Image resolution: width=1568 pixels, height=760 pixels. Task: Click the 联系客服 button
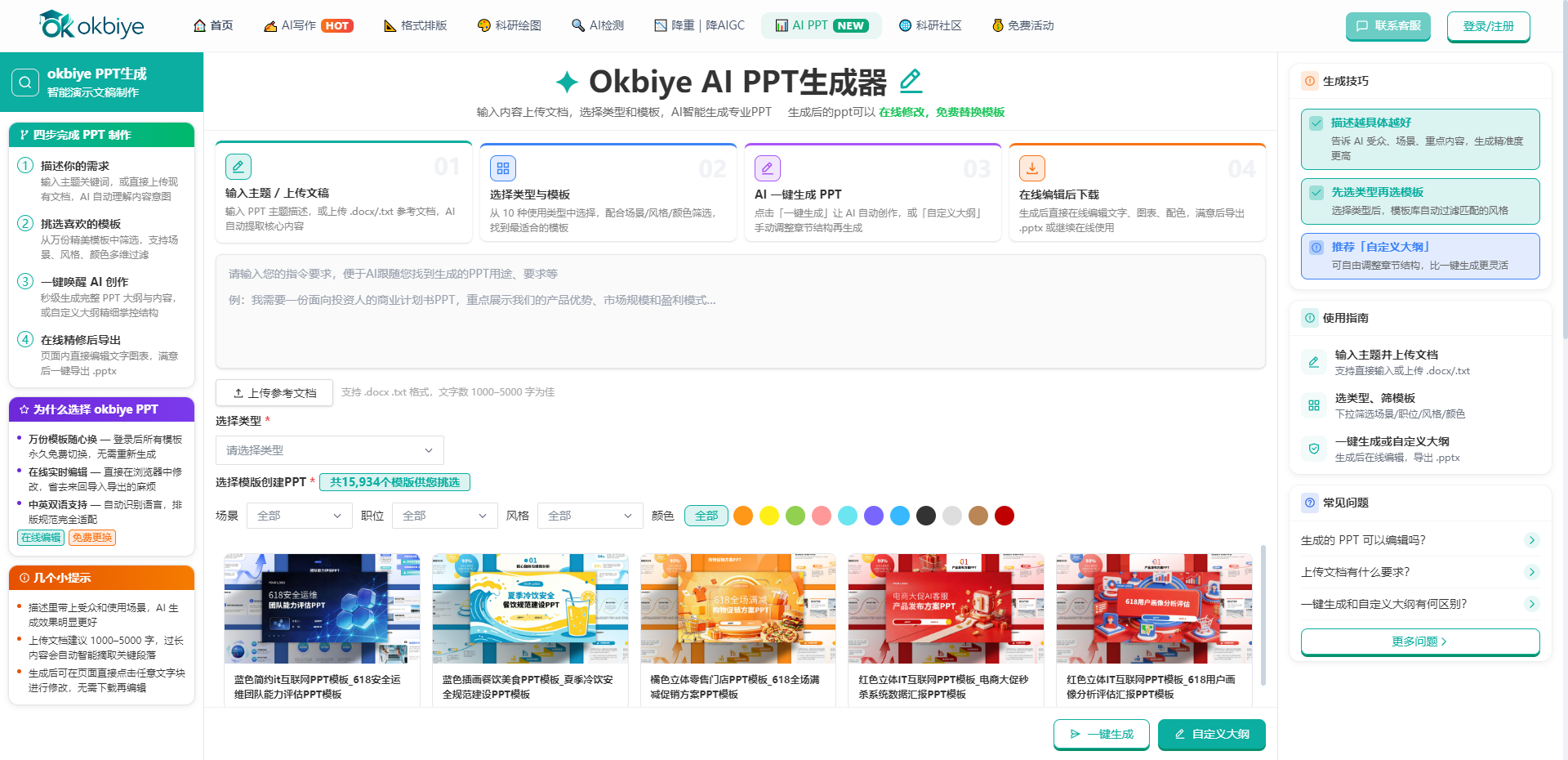[x=1388, y=25]
